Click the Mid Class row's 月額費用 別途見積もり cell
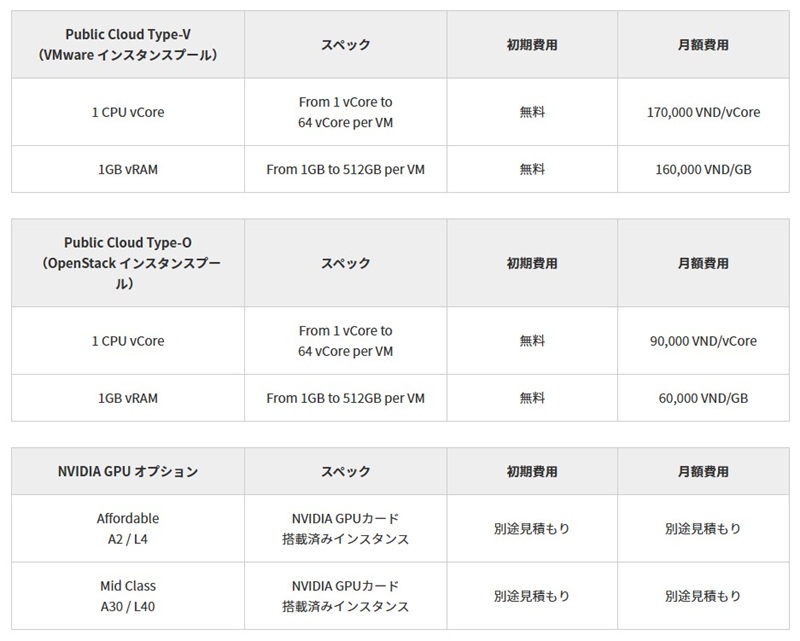The image size is (800, 641). 703,596
